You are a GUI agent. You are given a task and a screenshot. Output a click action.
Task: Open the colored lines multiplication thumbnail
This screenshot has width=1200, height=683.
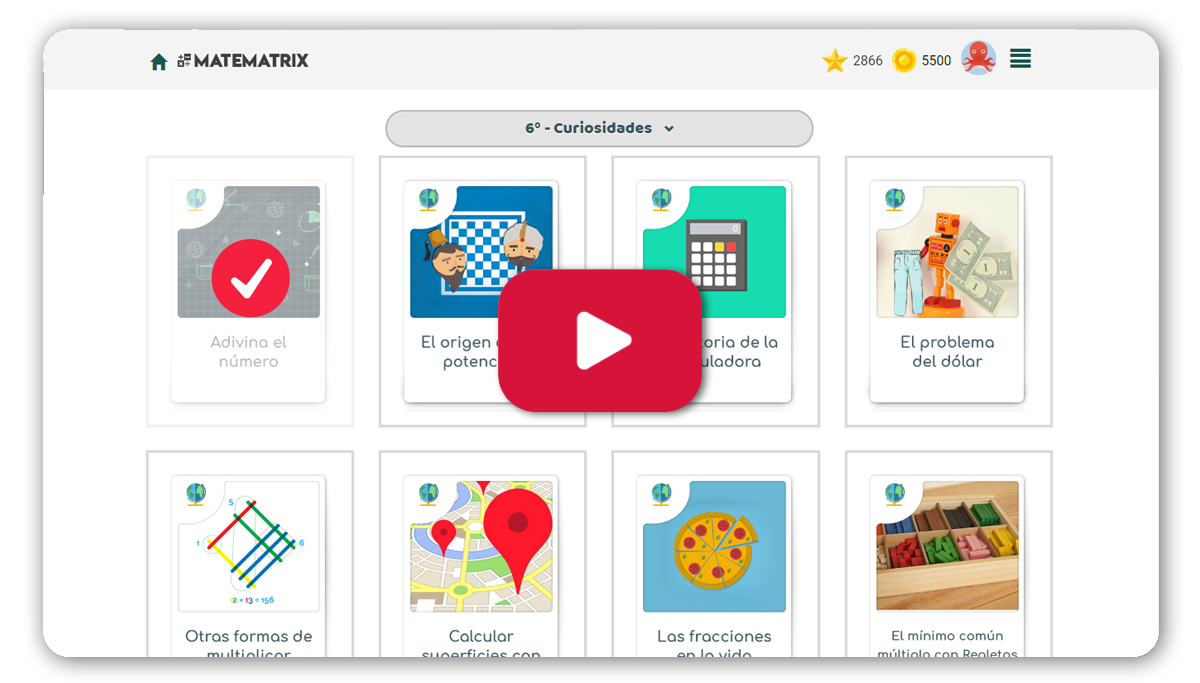(x=248, y=546)
